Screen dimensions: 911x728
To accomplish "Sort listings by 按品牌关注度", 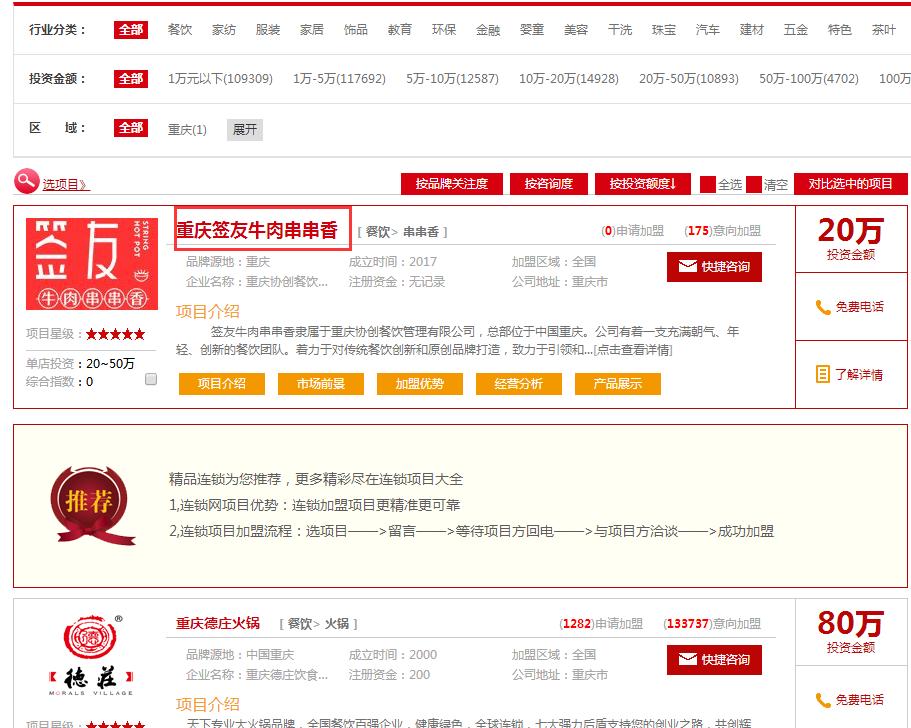I will coord(452,183).
